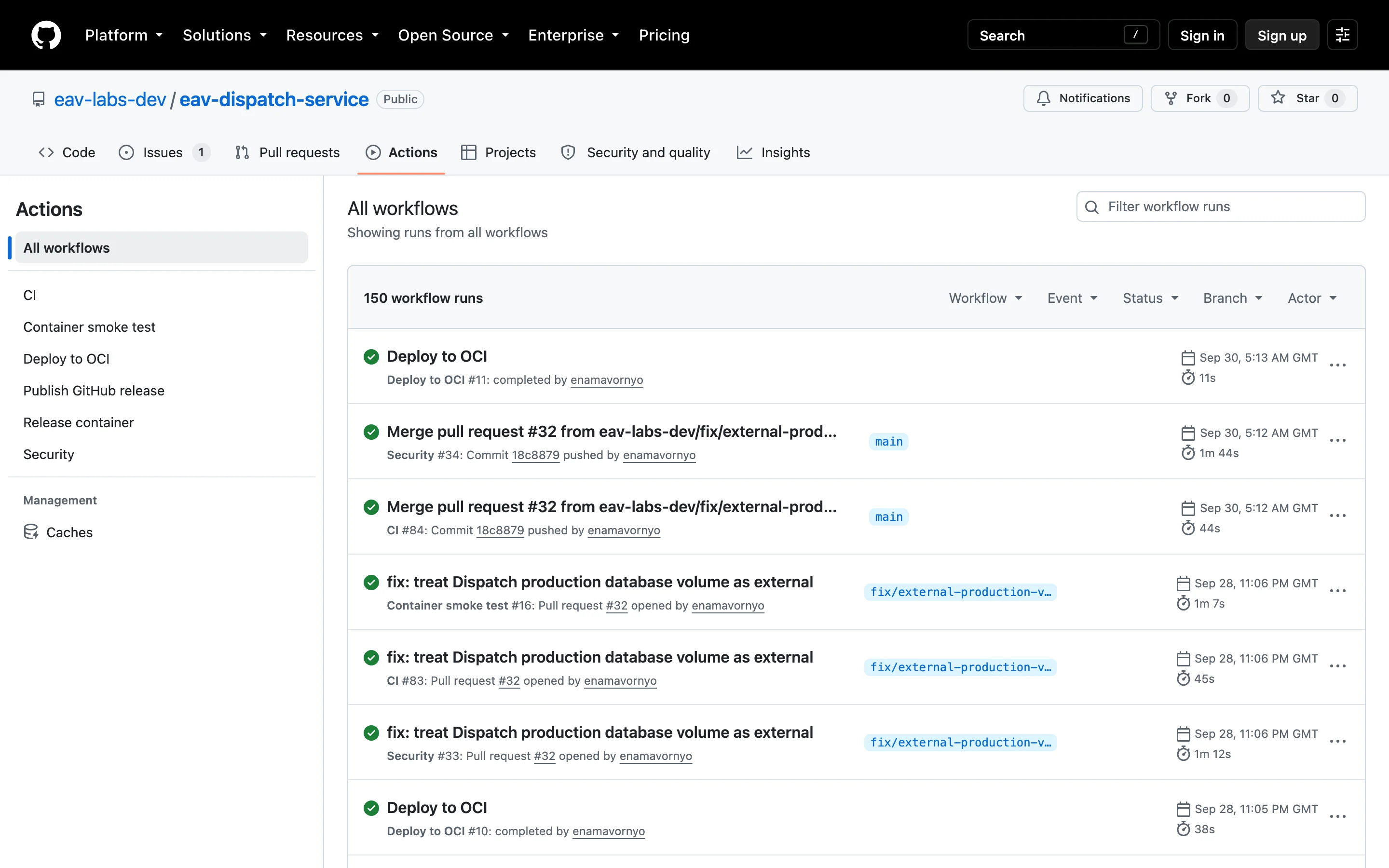The image size is (1389, 868).
Task: Click the Filter workflow runs input field
Action: 1220,207
